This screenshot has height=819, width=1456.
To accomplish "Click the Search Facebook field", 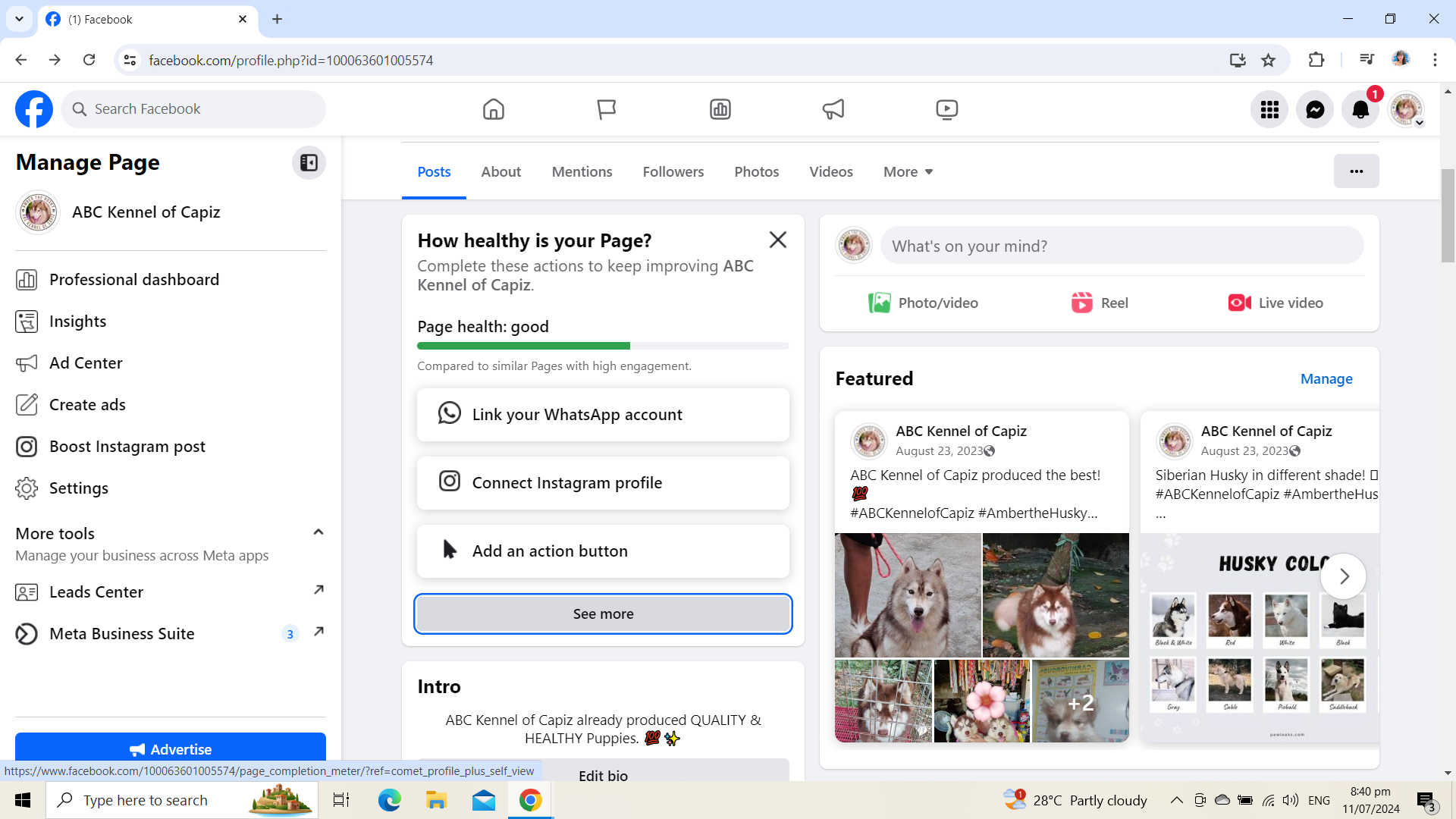I will (x=193, y=109).
